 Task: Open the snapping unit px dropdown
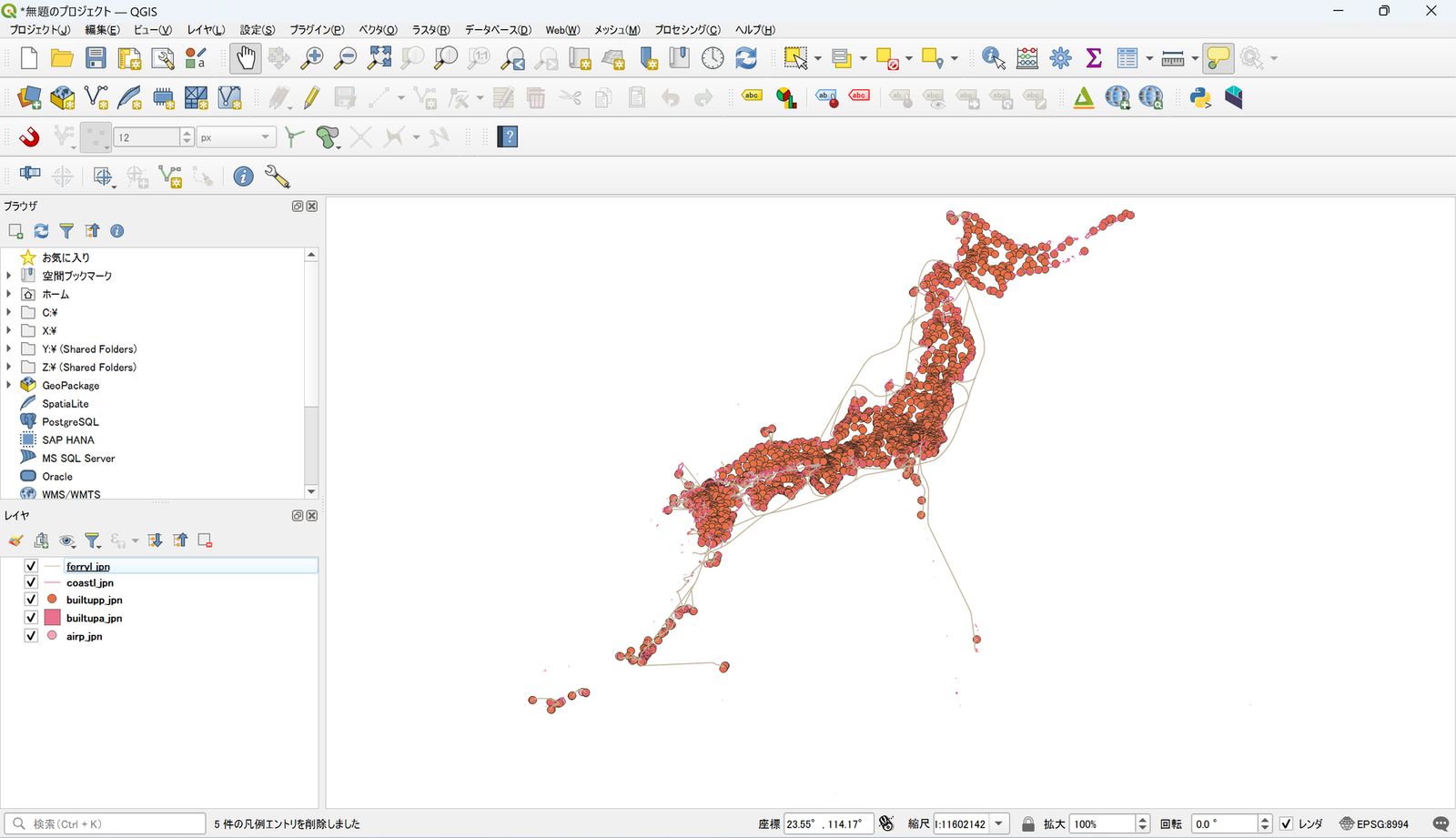[x=237, y=137]
